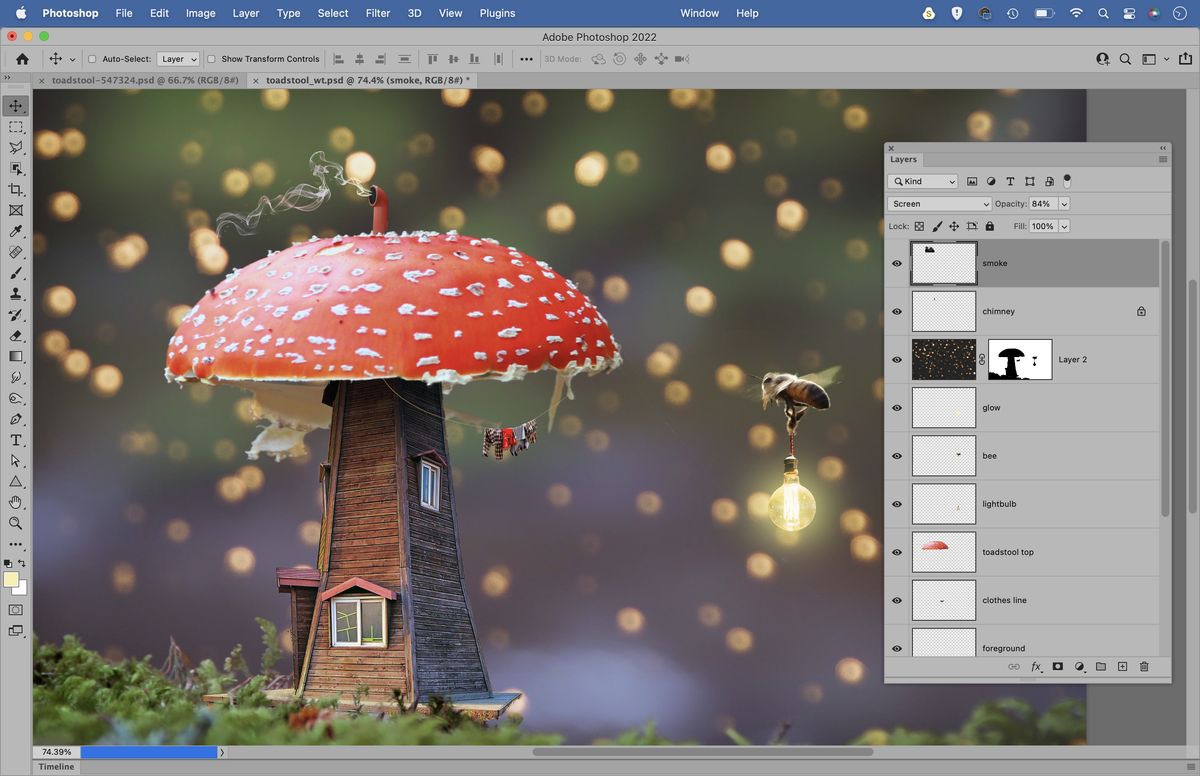Hide the toadstool top layer
The height and width of the screenshot is (776, 1200).
[x=897, y=552]
